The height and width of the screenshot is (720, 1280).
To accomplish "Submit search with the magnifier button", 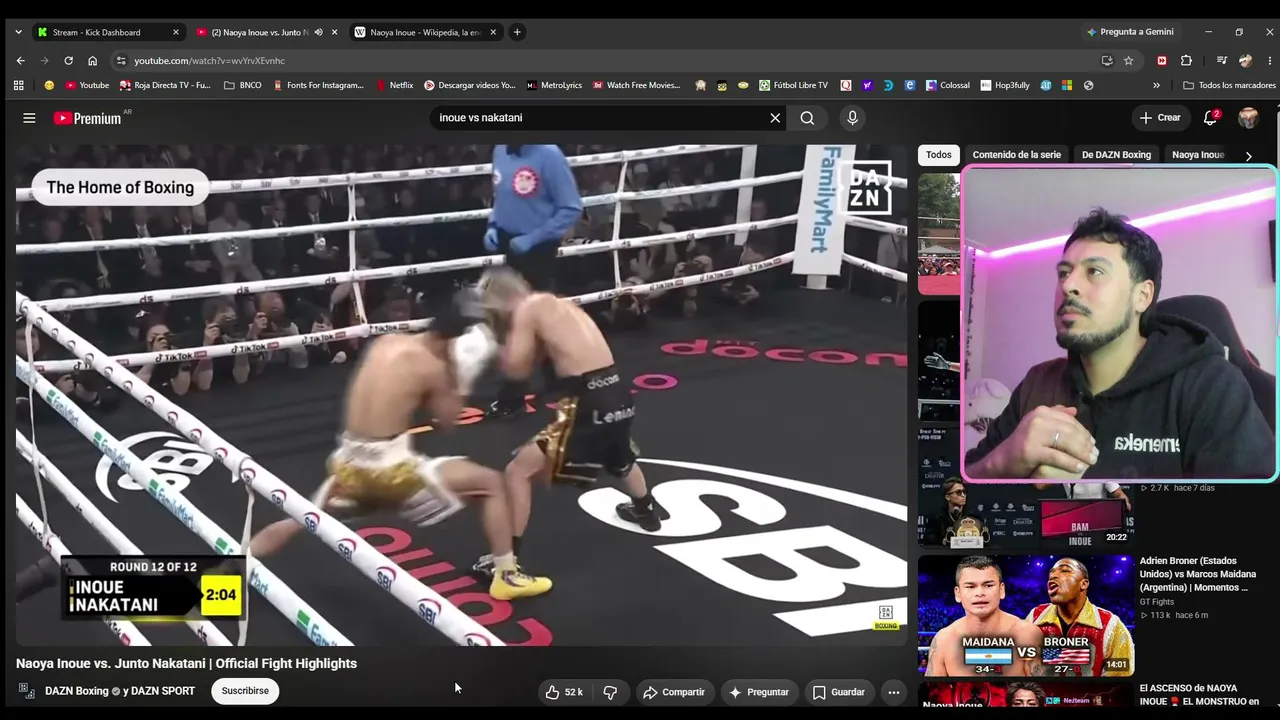I will [807, 118].
